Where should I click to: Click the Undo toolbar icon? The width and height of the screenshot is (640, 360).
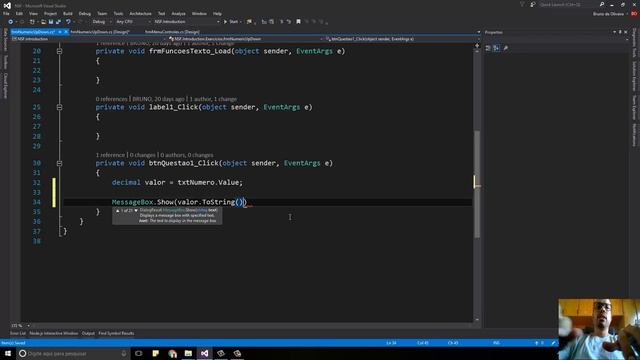coord(68,22)
